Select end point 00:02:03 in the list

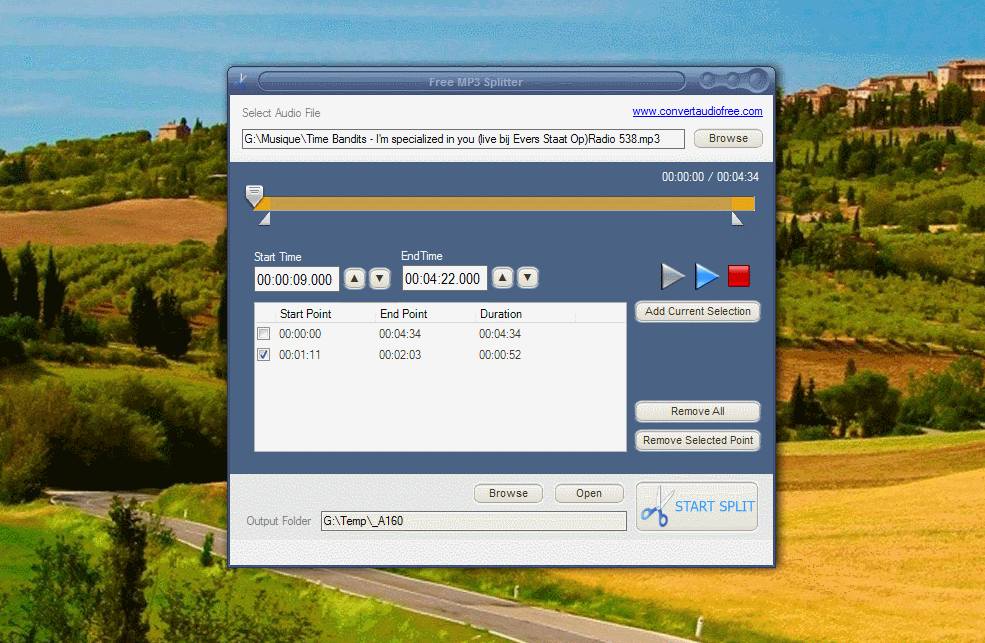400,355
